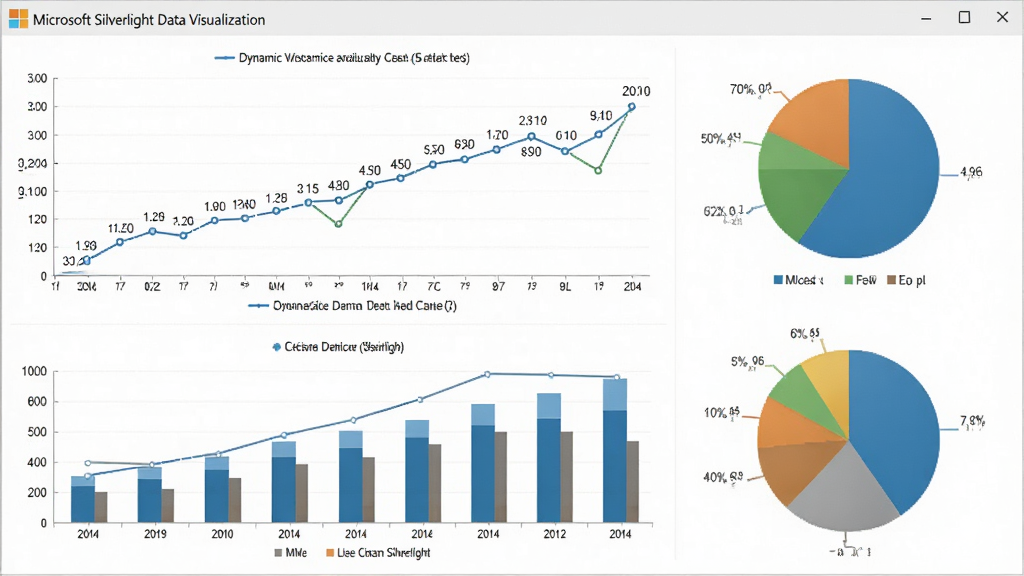The height and width of the screenshot is (576, 1024).
Task: Click the '9,100' y-axis label
Action: [x=32, y=191]
